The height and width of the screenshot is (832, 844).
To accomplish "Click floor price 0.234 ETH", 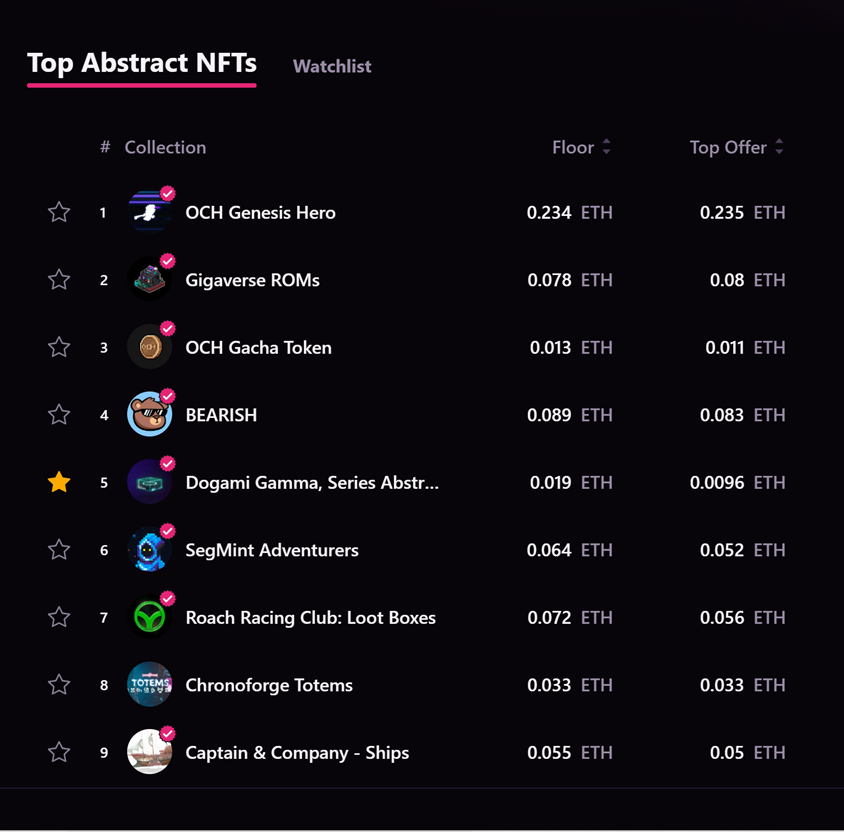I will tap(569, 213).
